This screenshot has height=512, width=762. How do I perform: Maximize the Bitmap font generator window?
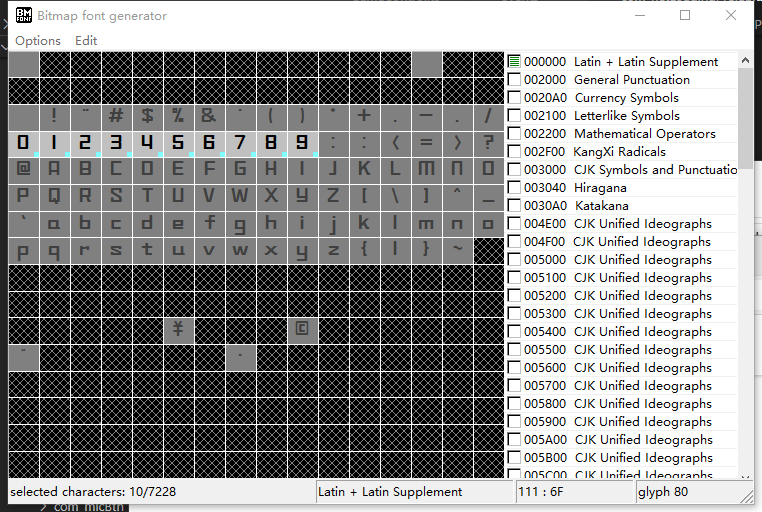685,16
